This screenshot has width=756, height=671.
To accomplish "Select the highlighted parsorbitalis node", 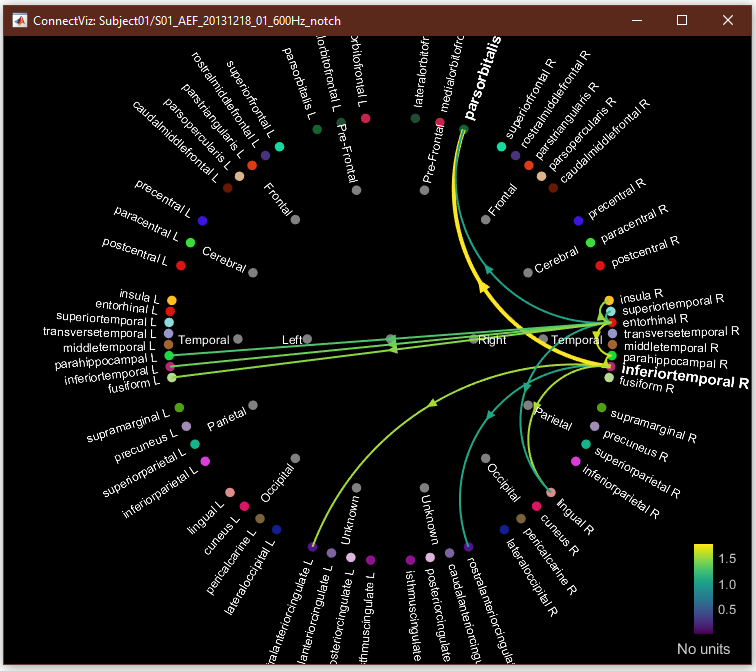I will (464, 130).
